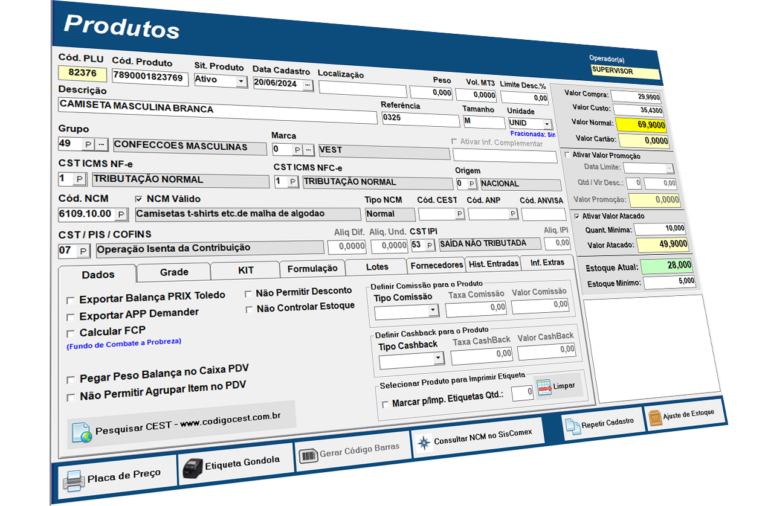Check Não Permitir Agrupar Item no PDV
Viewport: 768px width, 506px height.
pyautogui.click(x=71, y=397)
